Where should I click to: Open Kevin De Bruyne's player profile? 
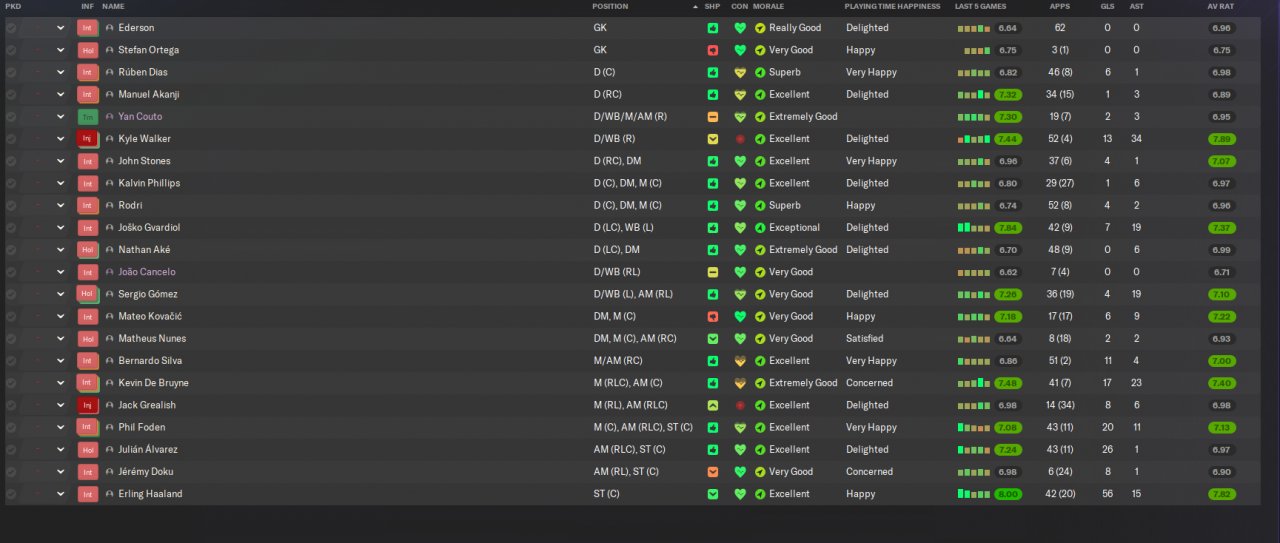pyautogui.click(x=153, y=383)
